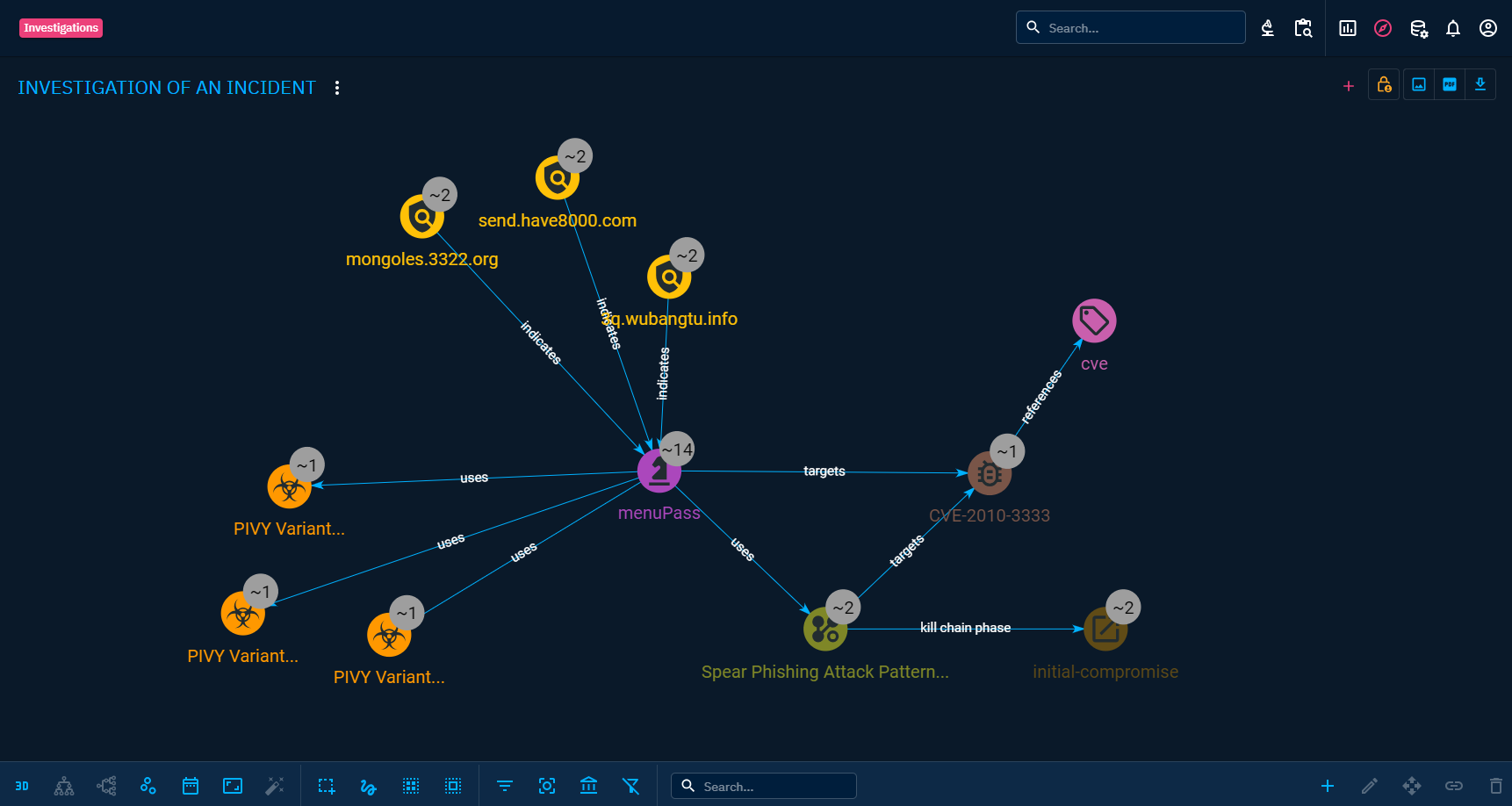The height and width of the screenshot is (806, 1512).
Task: Add an entity with the bottom plus icon
Action: (1328, 786)
